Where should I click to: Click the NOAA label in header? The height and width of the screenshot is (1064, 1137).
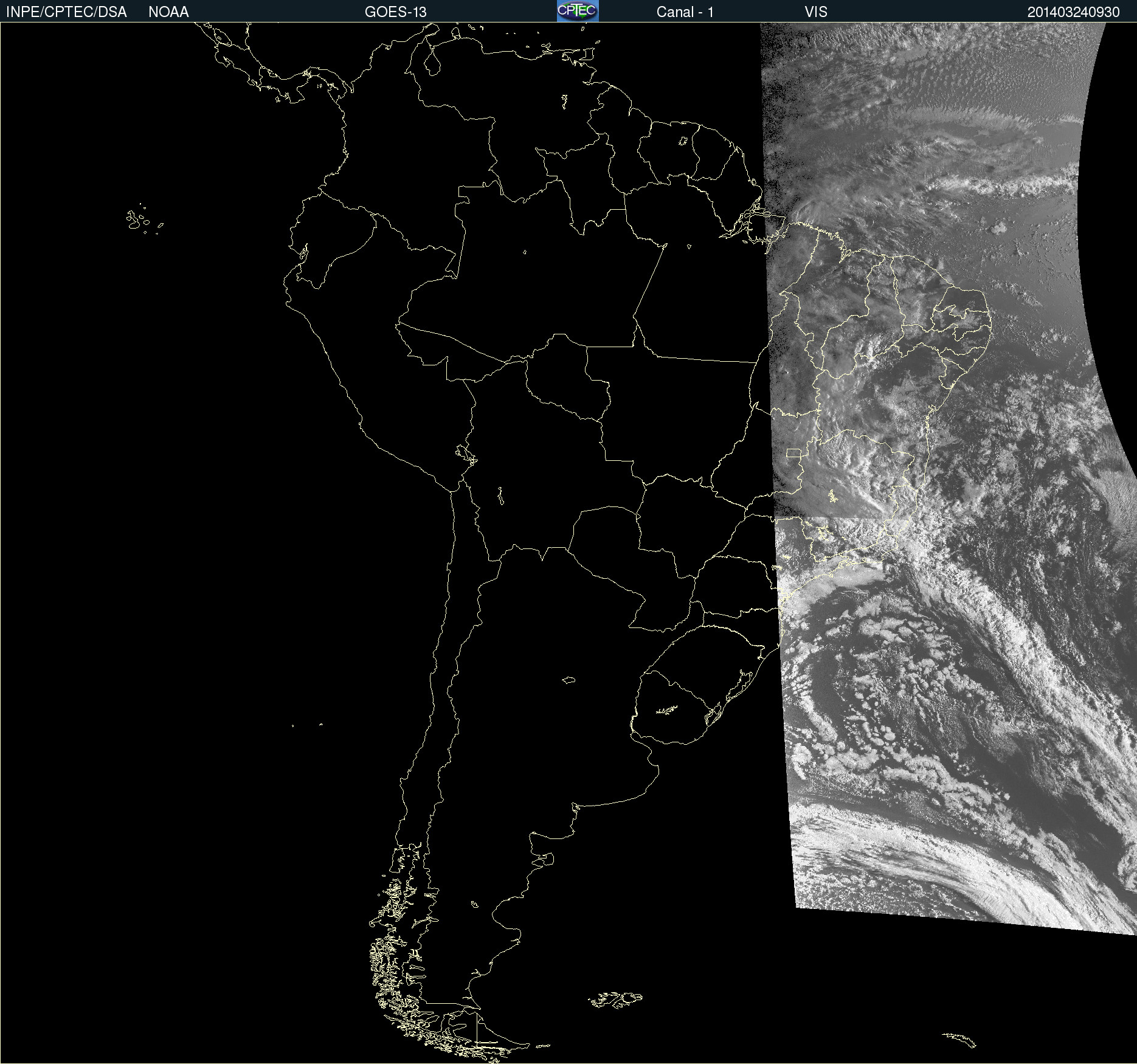pyautogui.click(x=168, y=12)
